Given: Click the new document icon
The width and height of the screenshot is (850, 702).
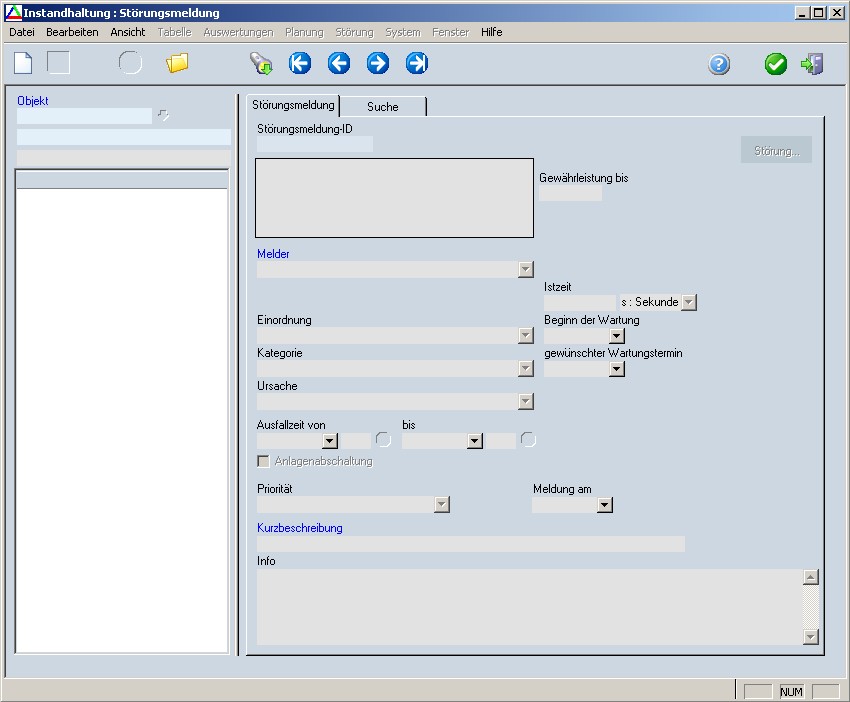Looking at the screenshot, I should 22,63.
